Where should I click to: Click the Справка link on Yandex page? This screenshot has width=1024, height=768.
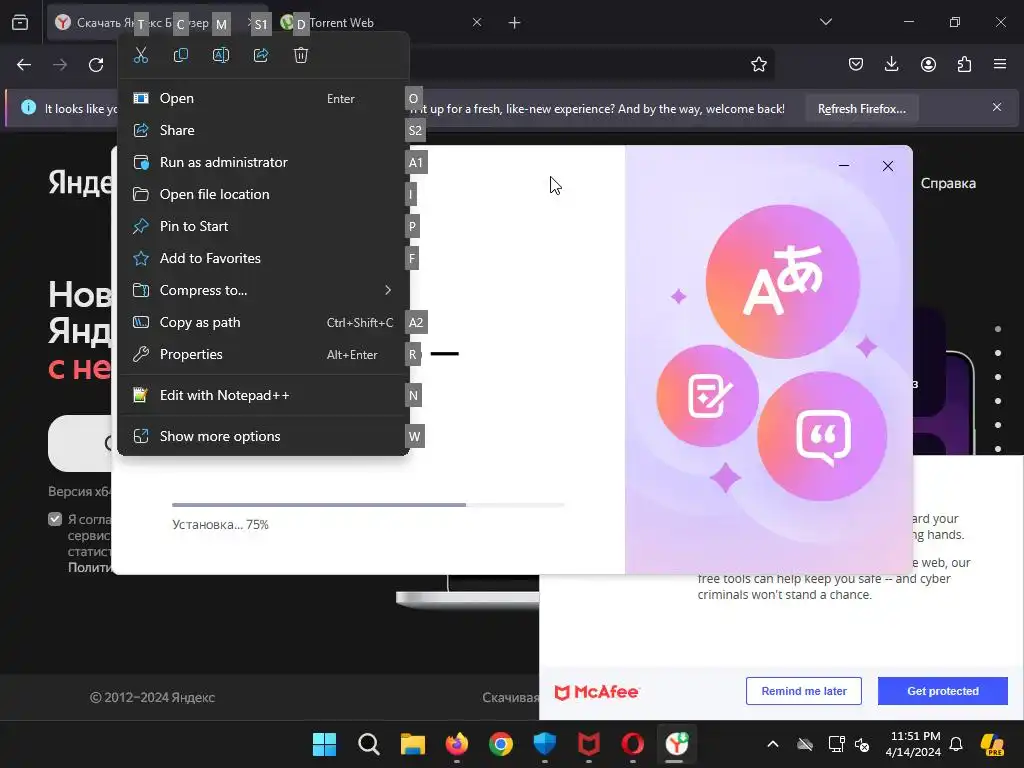pos(948,184)
